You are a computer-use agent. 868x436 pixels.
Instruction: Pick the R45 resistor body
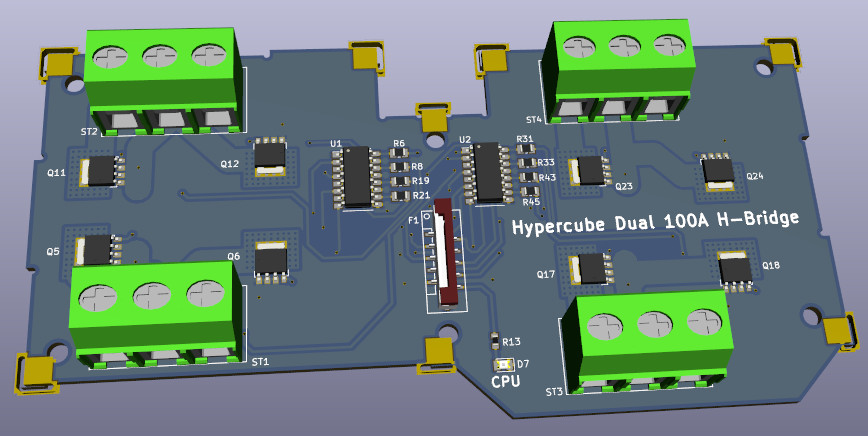tap(530, 191)
